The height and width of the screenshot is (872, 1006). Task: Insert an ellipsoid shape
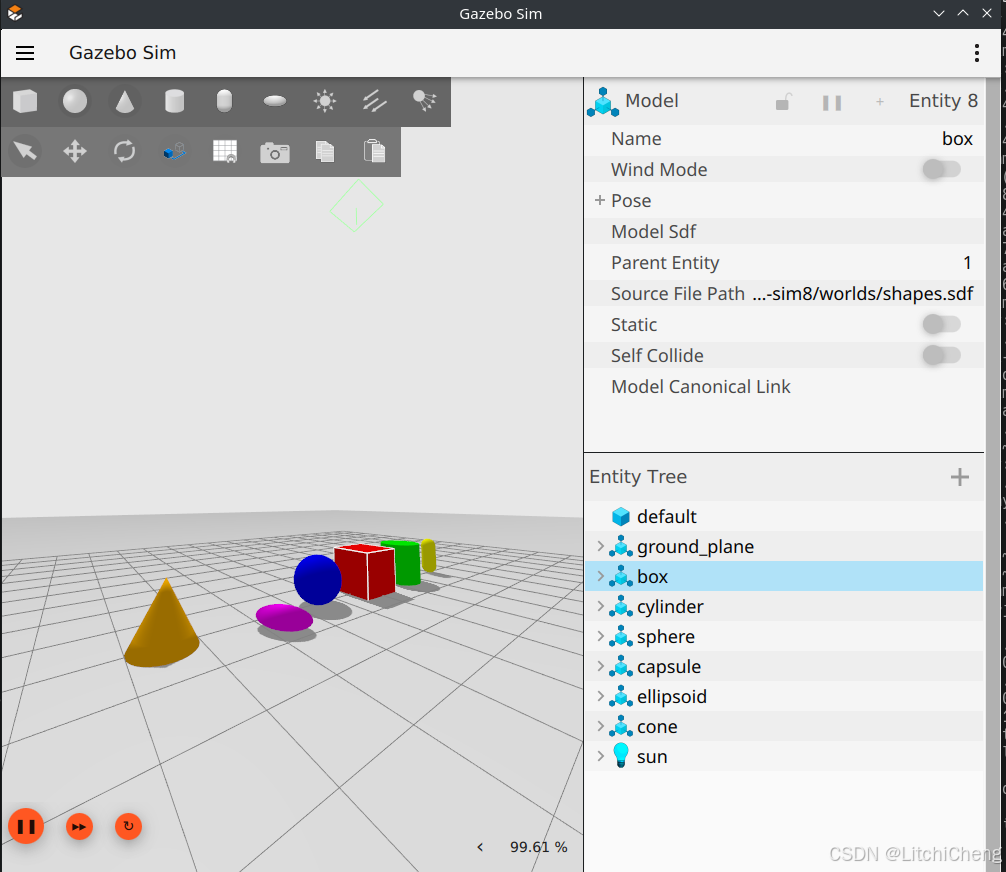point(275,101)
